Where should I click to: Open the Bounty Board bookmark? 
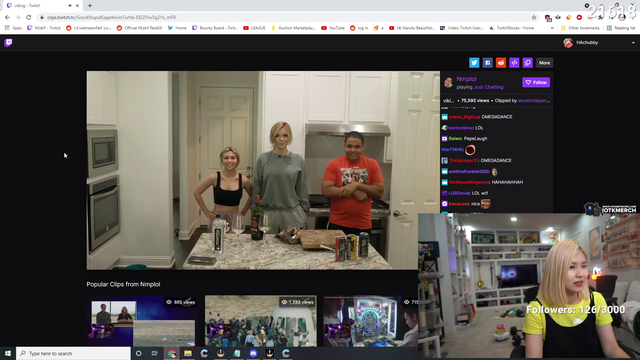point(215,28)
